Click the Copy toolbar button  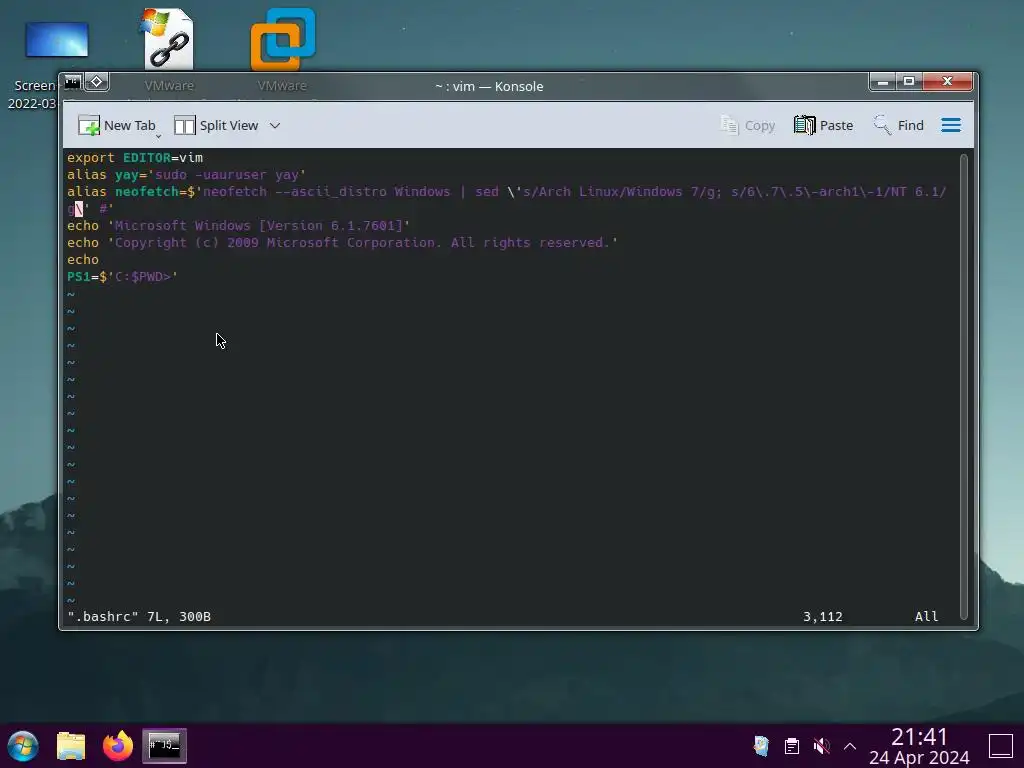coord(748,125)
